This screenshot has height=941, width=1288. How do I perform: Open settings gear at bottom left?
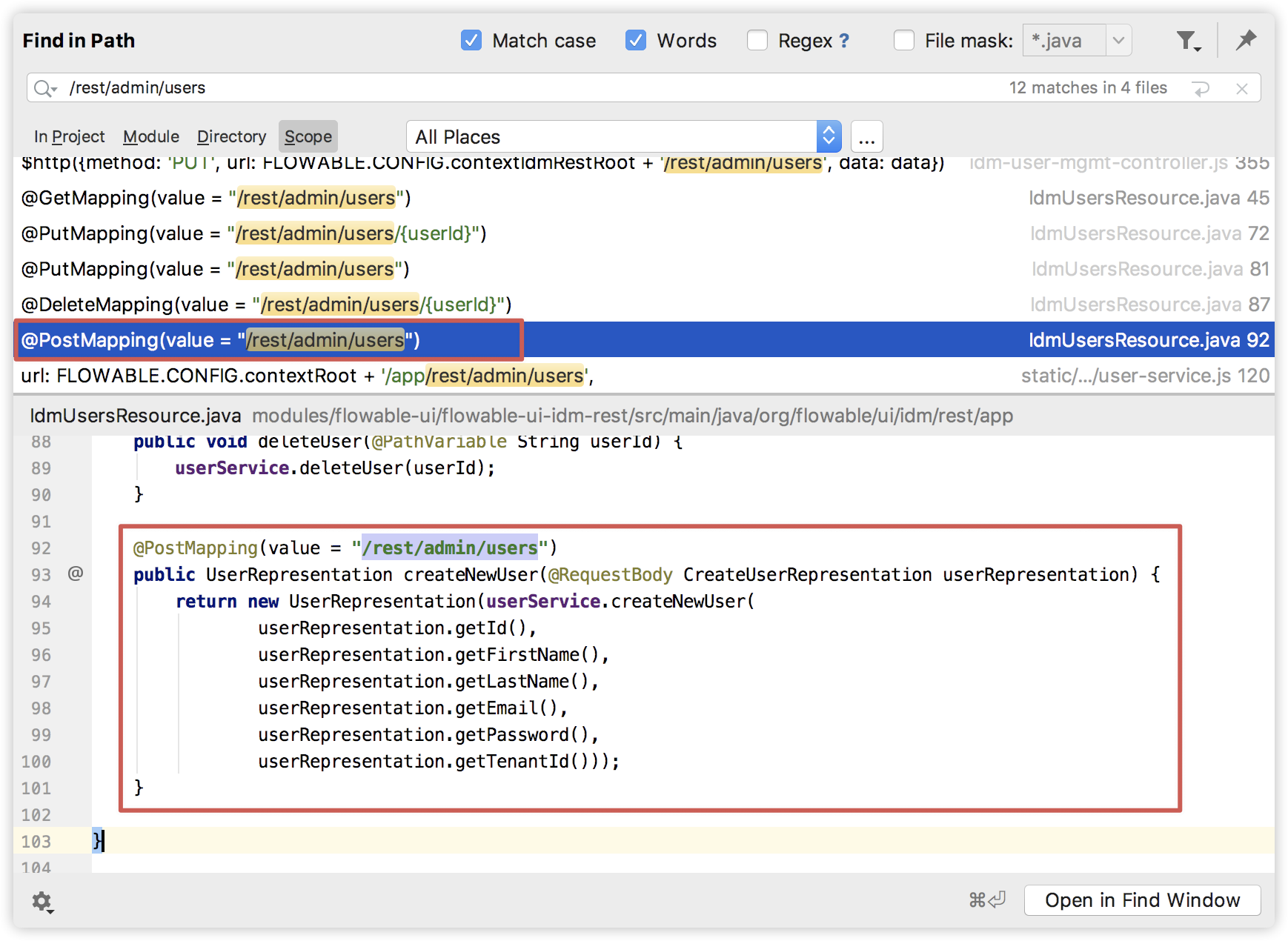tap(42, 901)
